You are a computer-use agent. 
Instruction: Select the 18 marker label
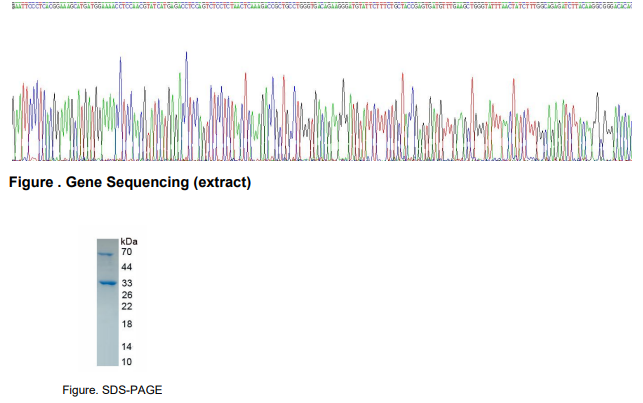point(127,324)
